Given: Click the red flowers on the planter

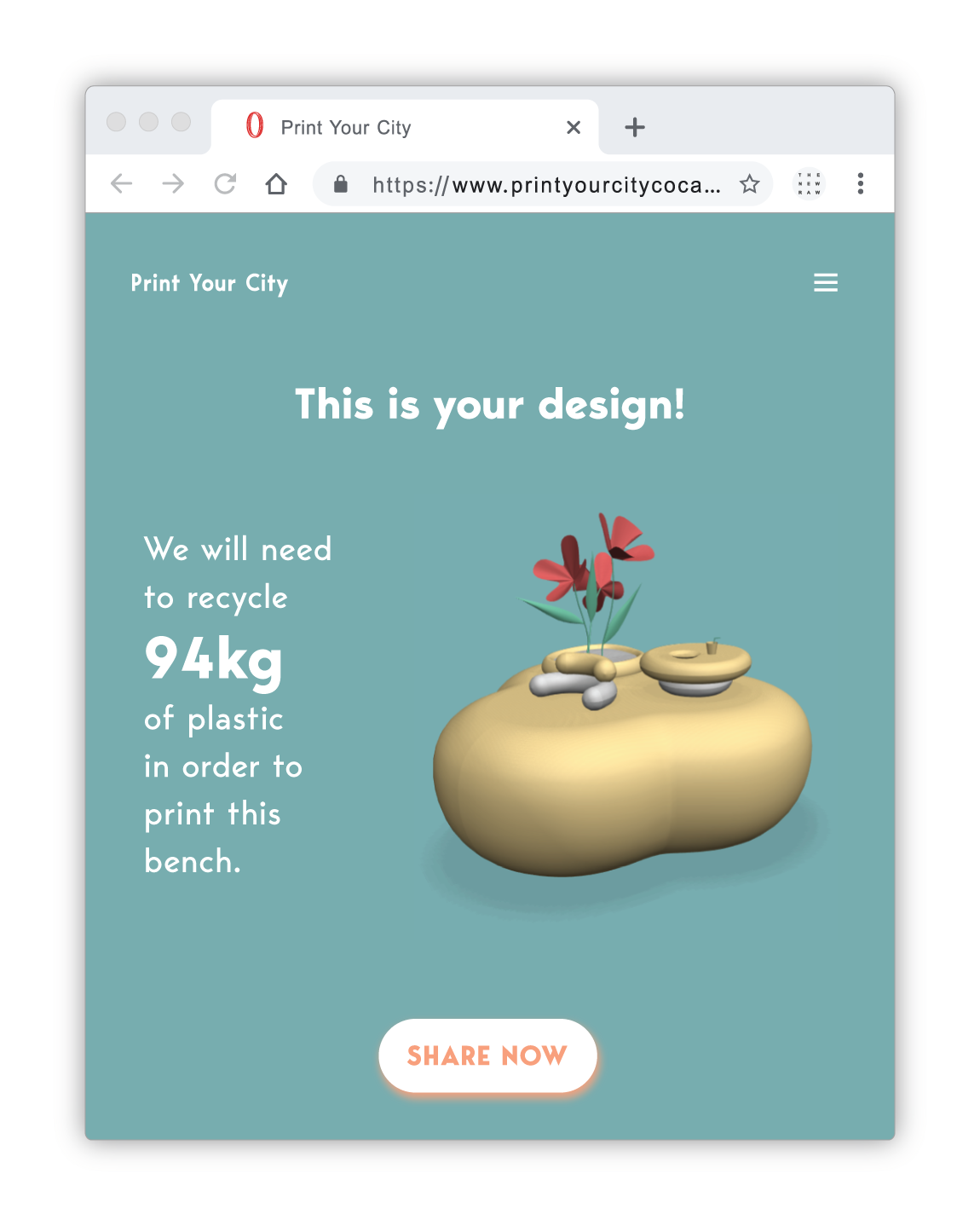Looking at the screenshot, I should 592,563.
